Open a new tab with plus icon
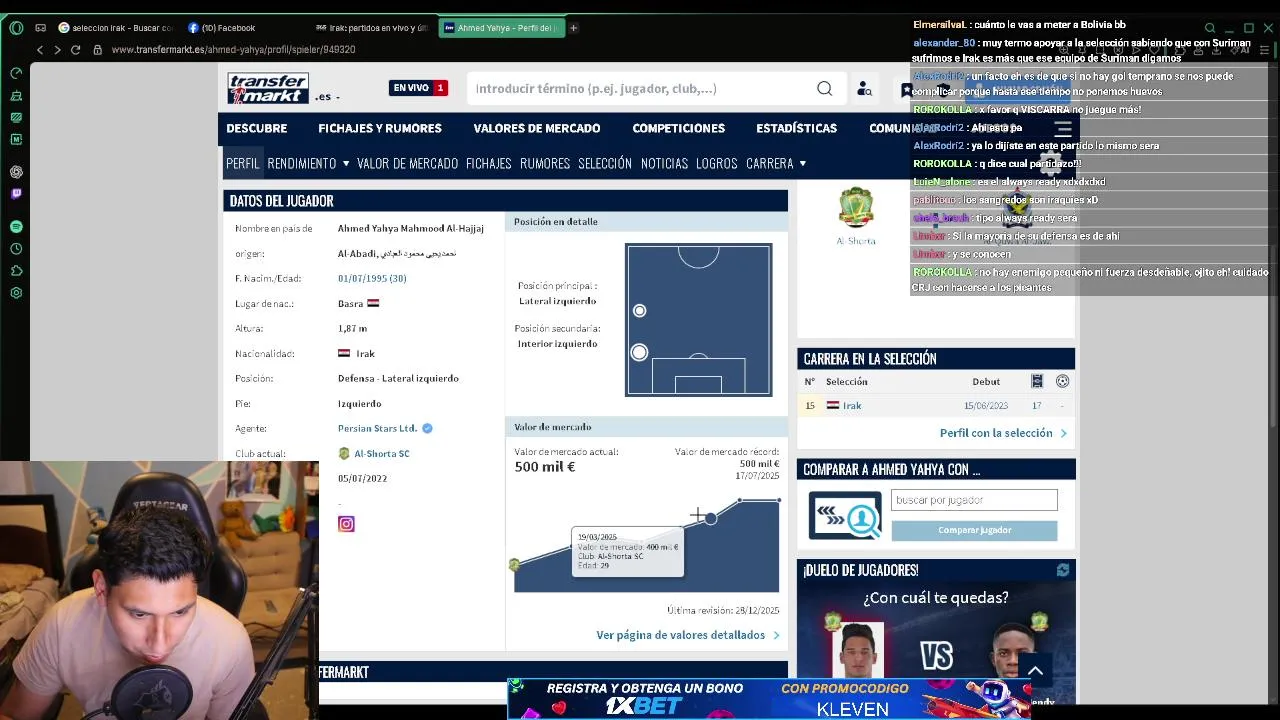This screenshot has height=720, width=1280. (573, 28)
